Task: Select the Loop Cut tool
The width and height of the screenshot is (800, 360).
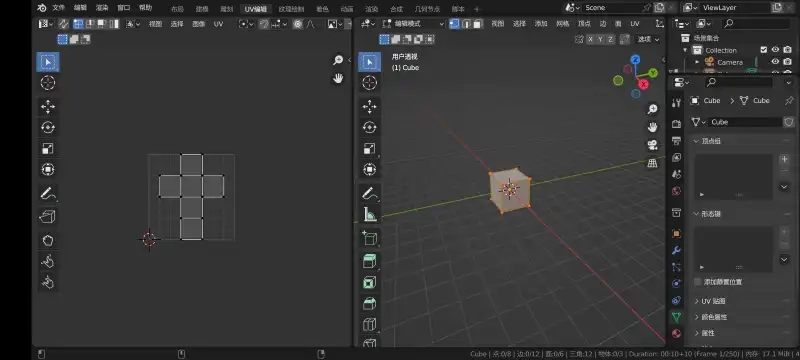Action: coord(369,324)
